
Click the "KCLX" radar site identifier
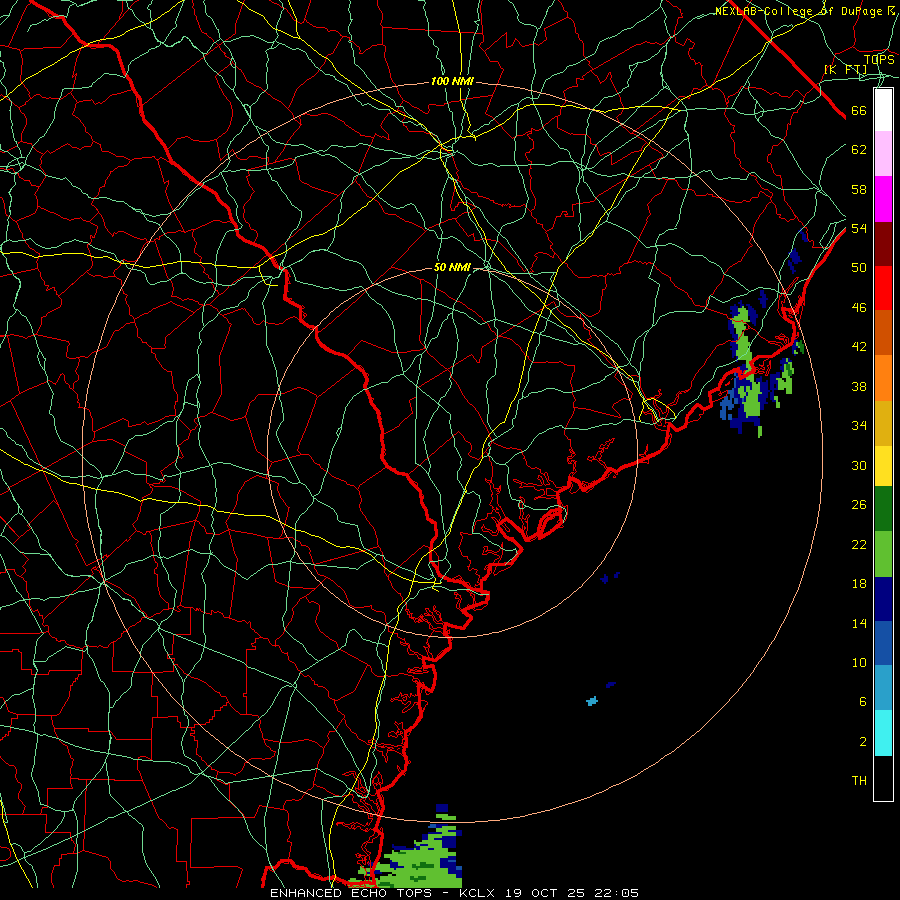click(x=479, y=893)
